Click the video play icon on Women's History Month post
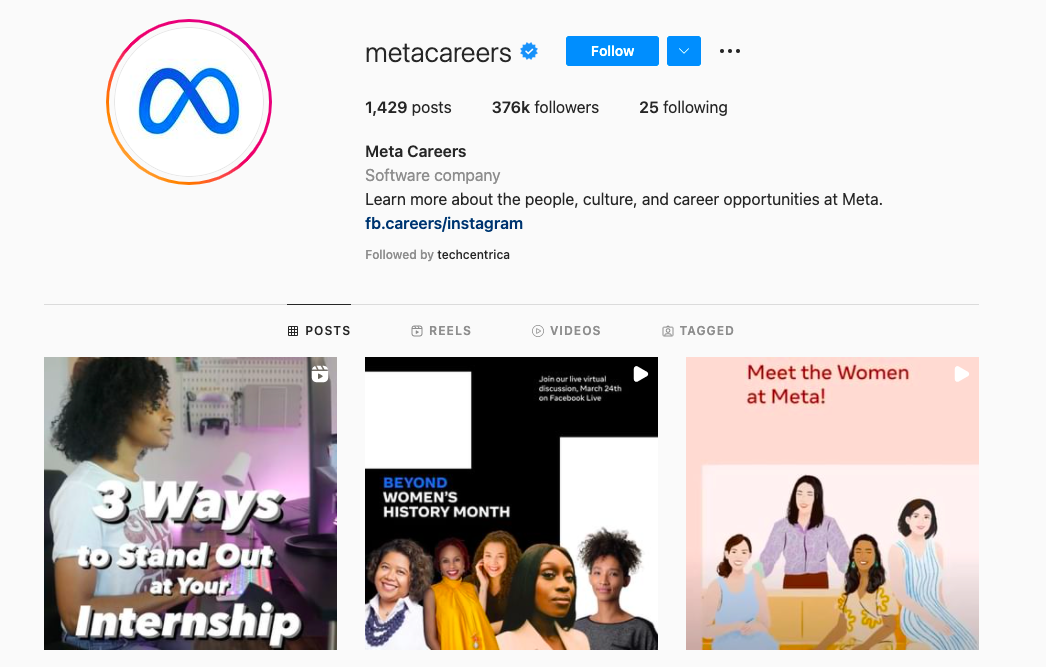 pyautogui.click(x=640, y=374)
